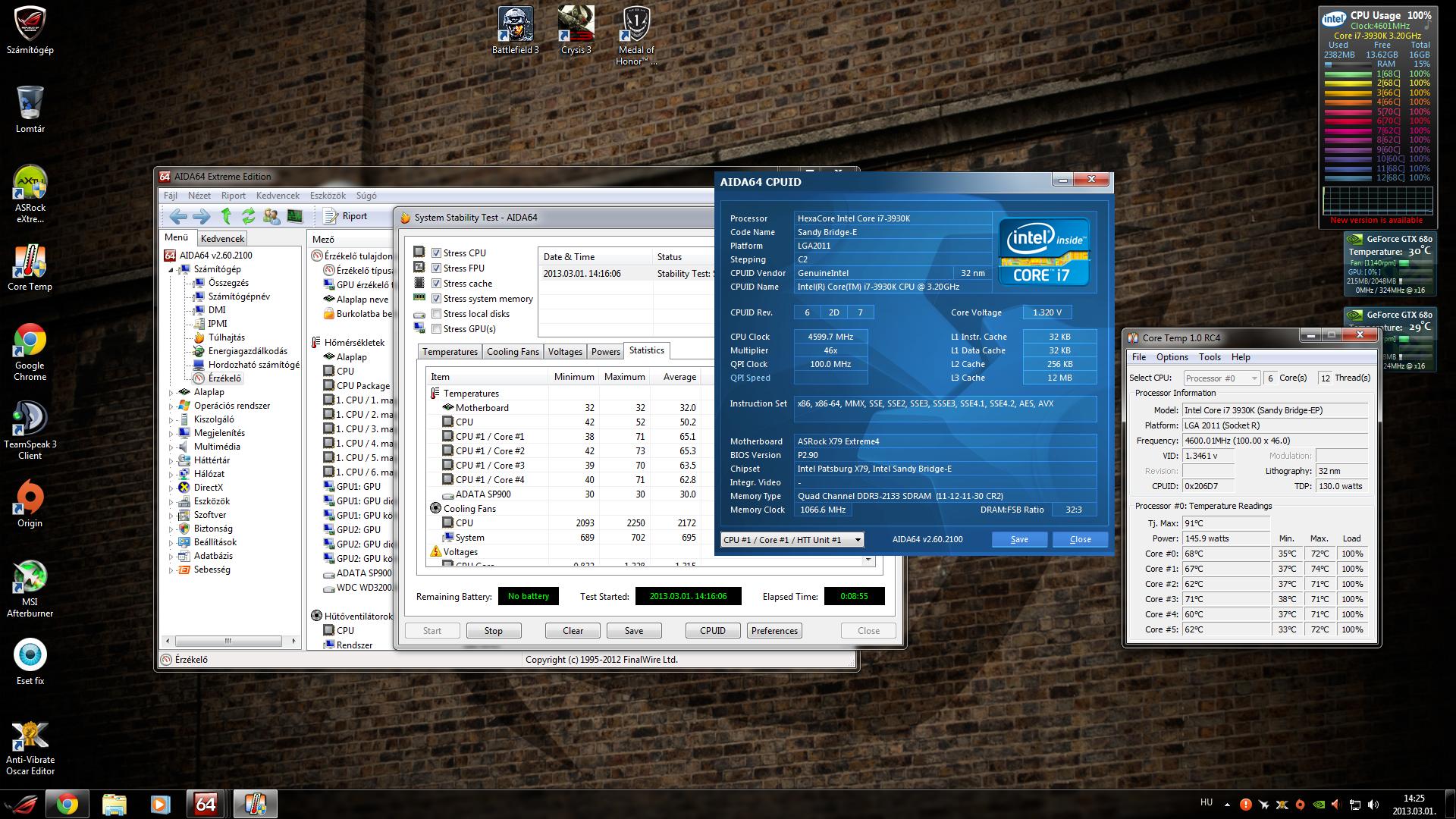
Task: Open Options menu in Core Temp
Action: click(x=1172, y=357)
